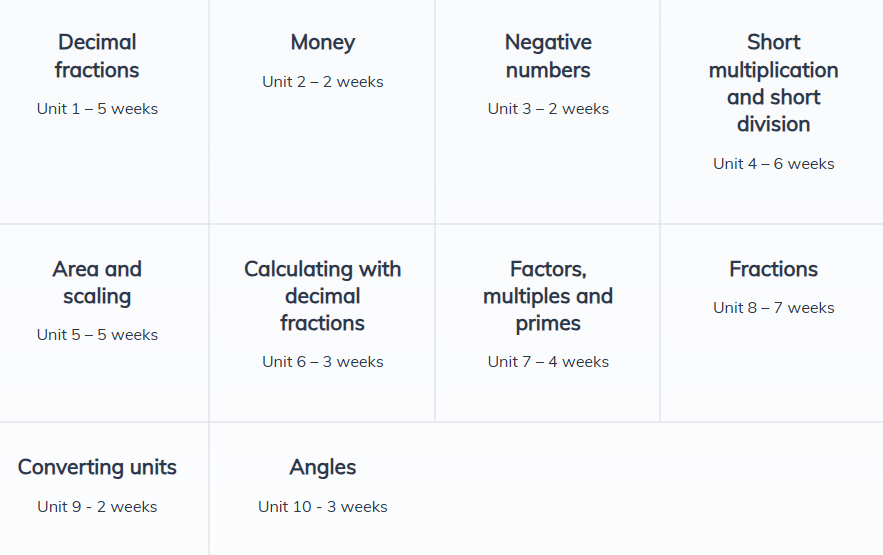The height and width of the screenshot is (555, 883).
Task: Select the Money unit title
Action: (322, 42)
